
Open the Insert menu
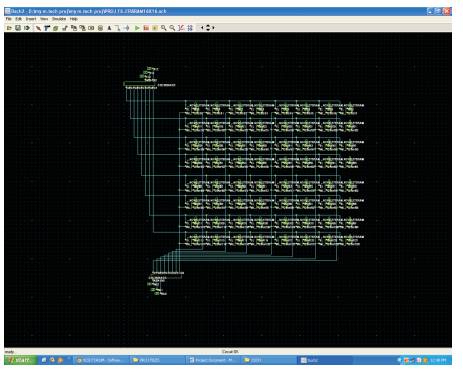point(31,19)
